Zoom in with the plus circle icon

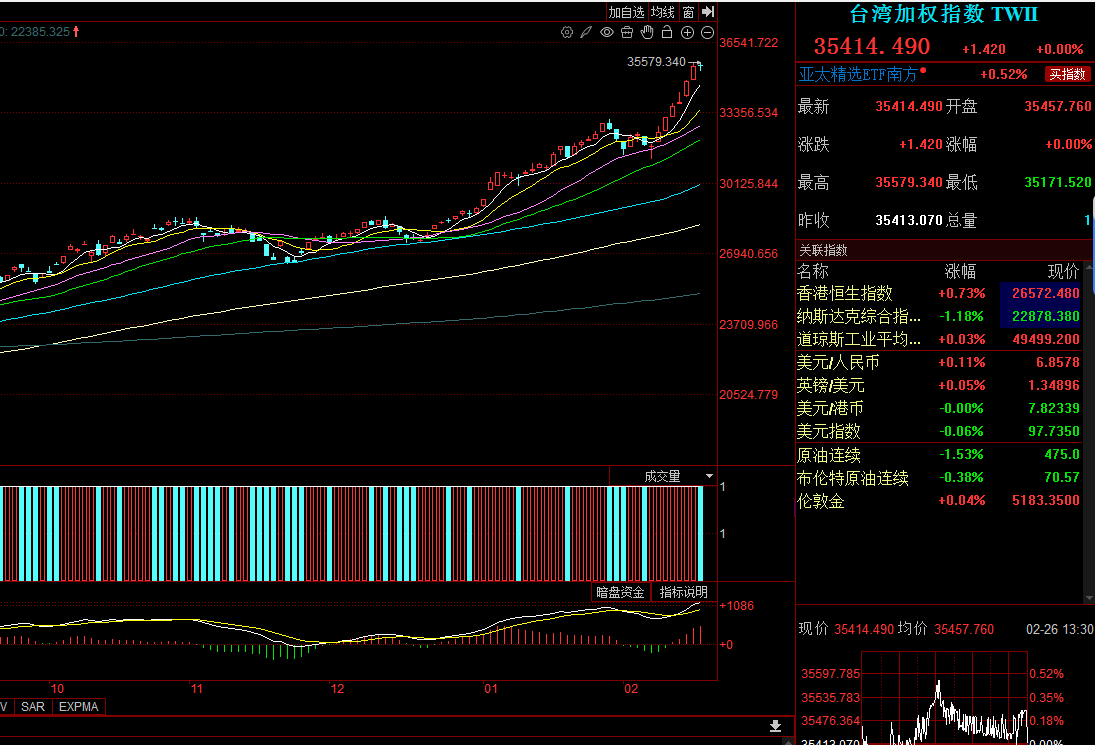[x=687, y=32]
